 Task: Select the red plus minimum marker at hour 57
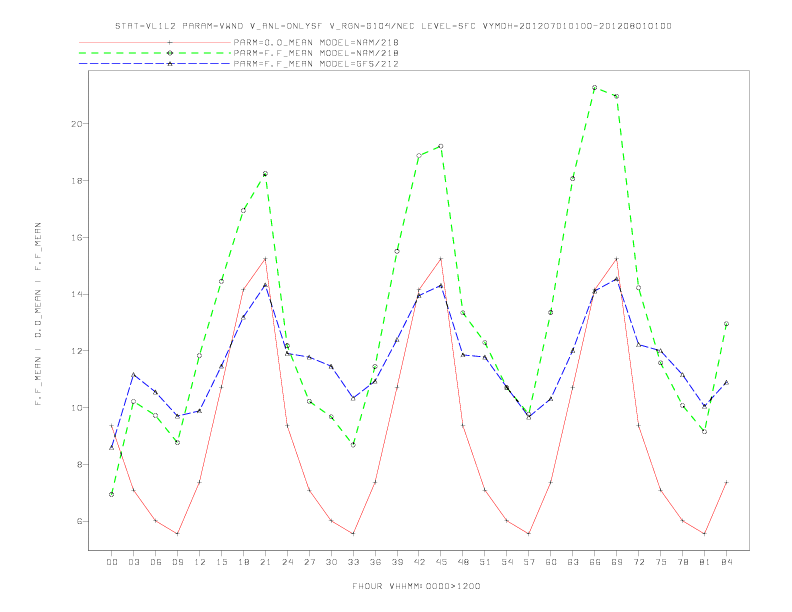tap(529, 534)
